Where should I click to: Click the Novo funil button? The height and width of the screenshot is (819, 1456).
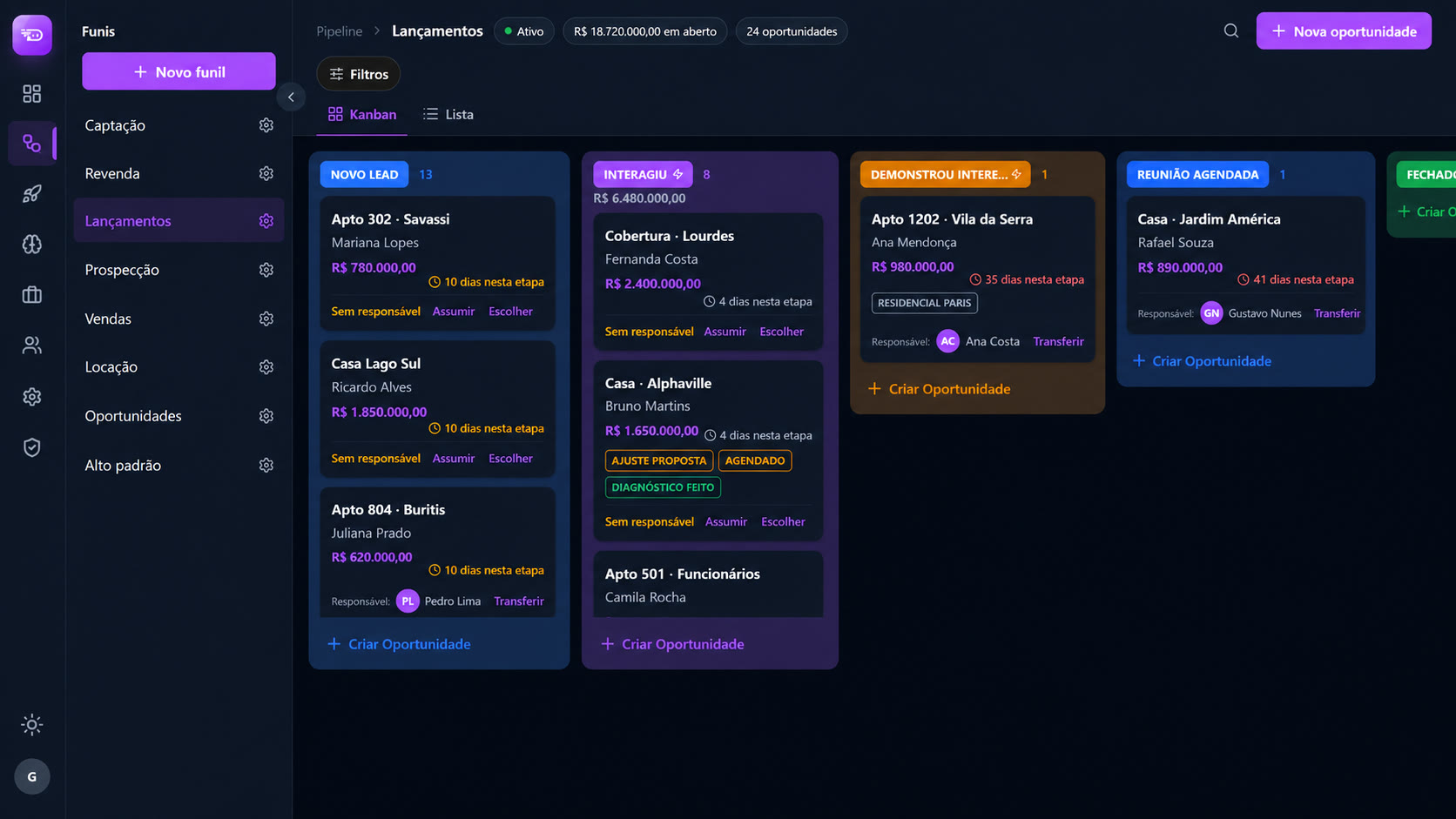179,71
